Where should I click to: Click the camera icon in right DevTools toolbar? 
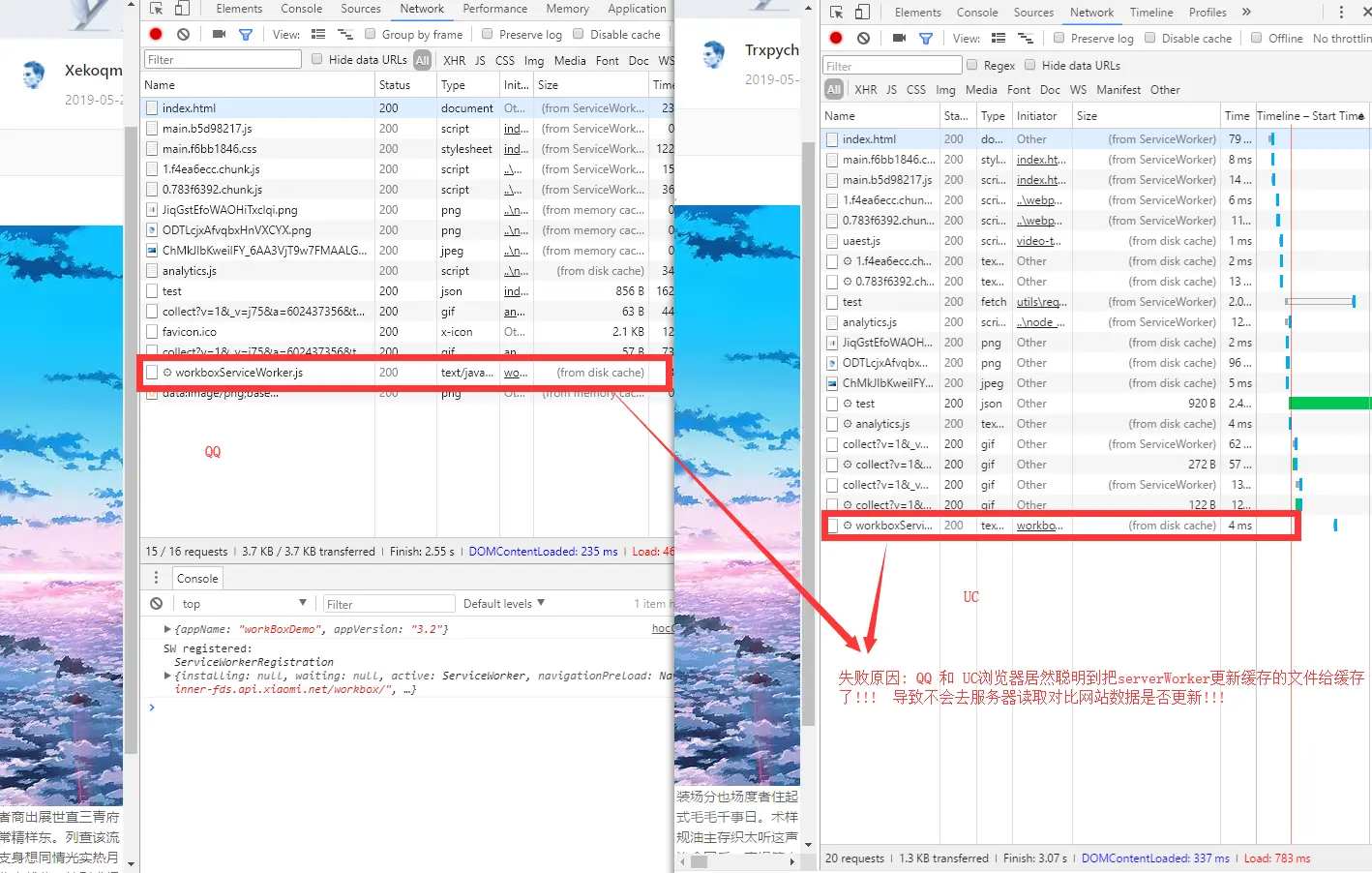899,38
